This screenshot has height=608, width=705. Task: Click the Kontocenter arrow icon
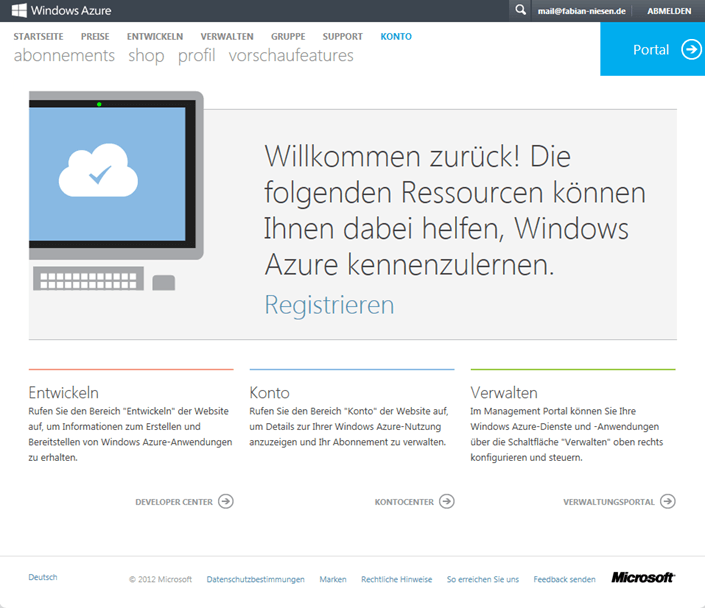(x=446, y=501)
